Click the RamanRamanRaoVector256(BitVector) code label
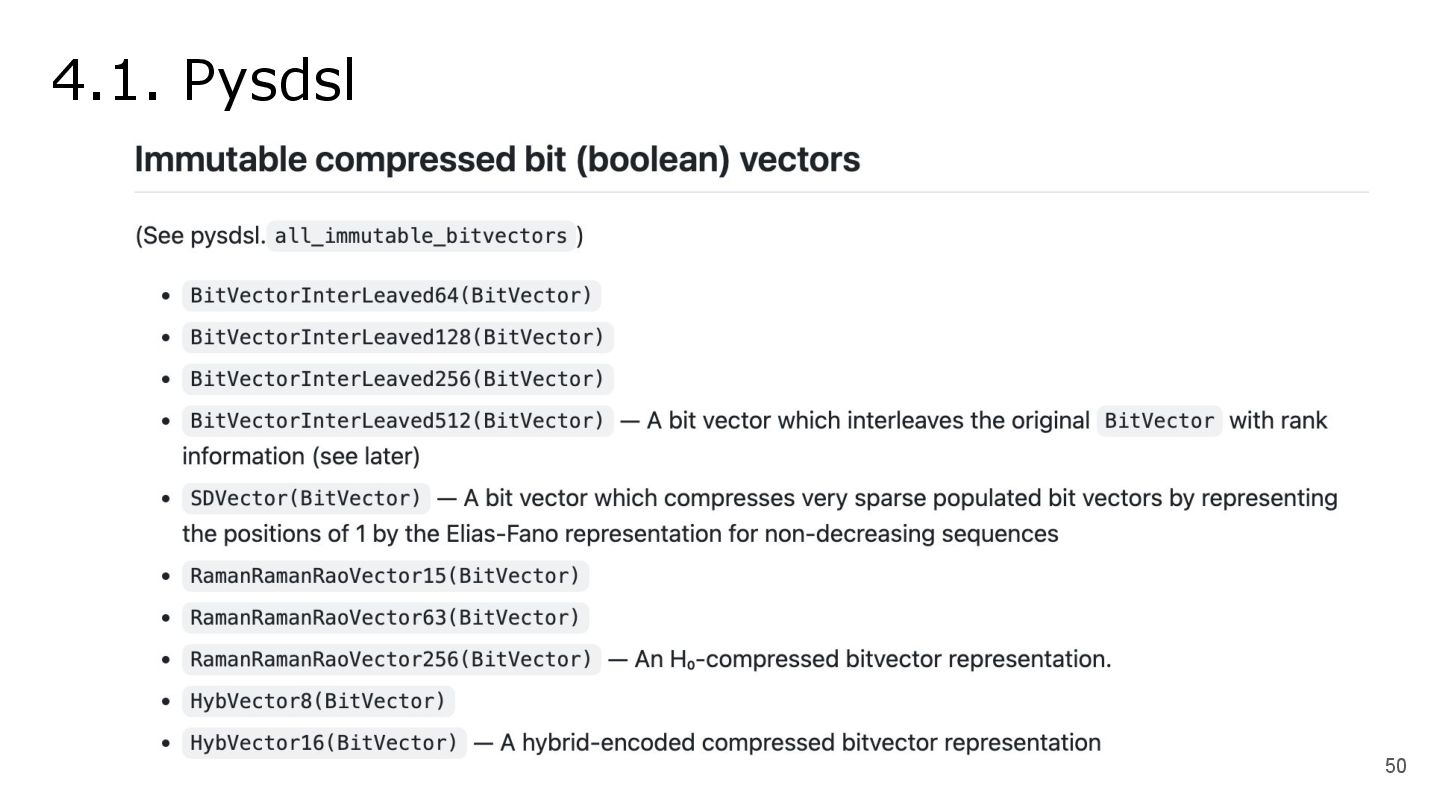This screenshot has height=810, width=1440. click(391, 659)
